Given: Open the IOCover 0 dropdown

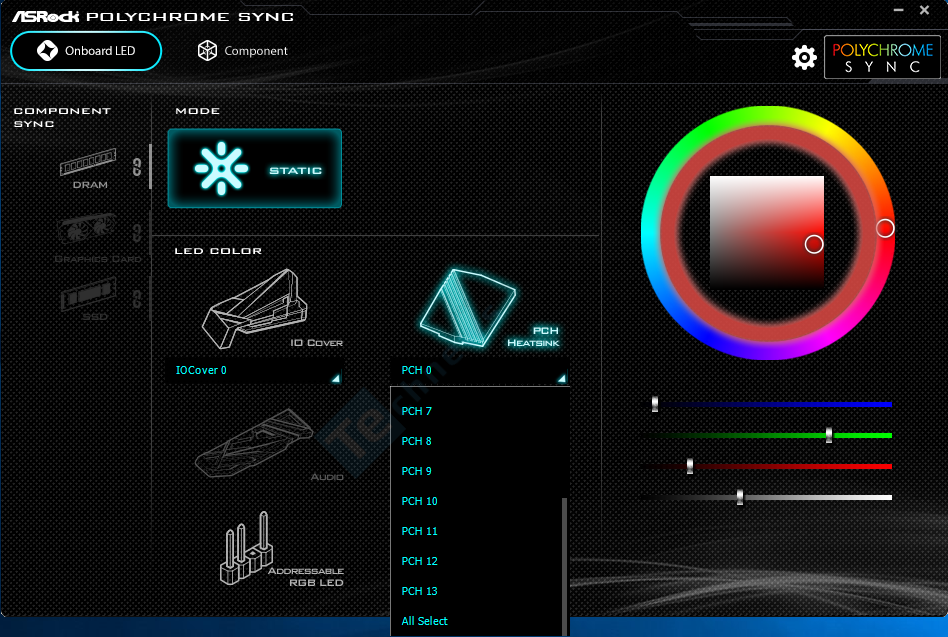Looking at the screenshot, I should 255,370.
